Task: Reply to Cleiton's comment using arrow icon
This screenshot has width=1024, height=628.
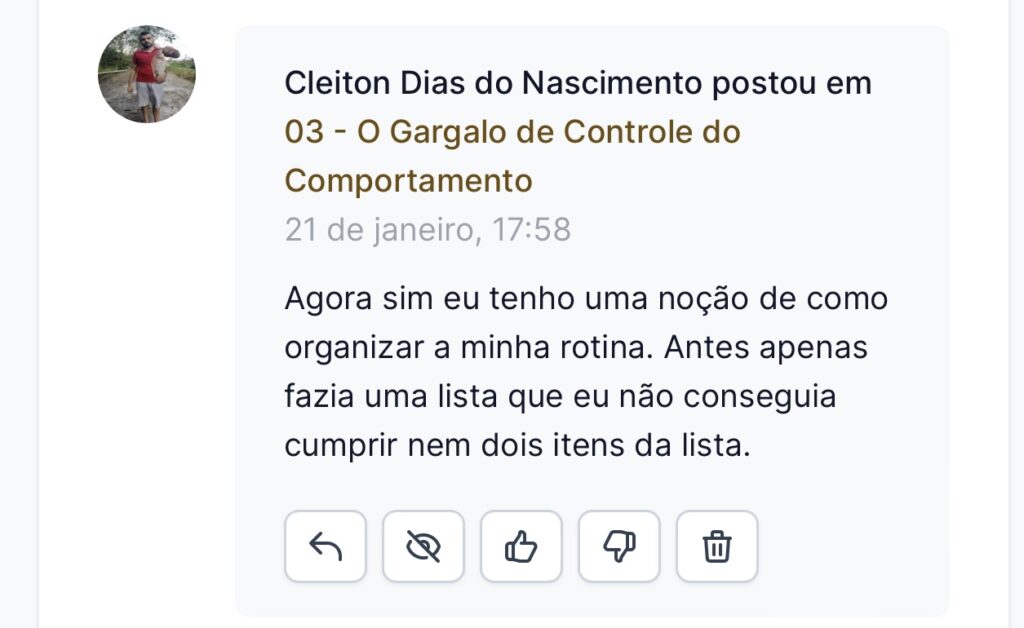Action: click(x=325, y=546)
